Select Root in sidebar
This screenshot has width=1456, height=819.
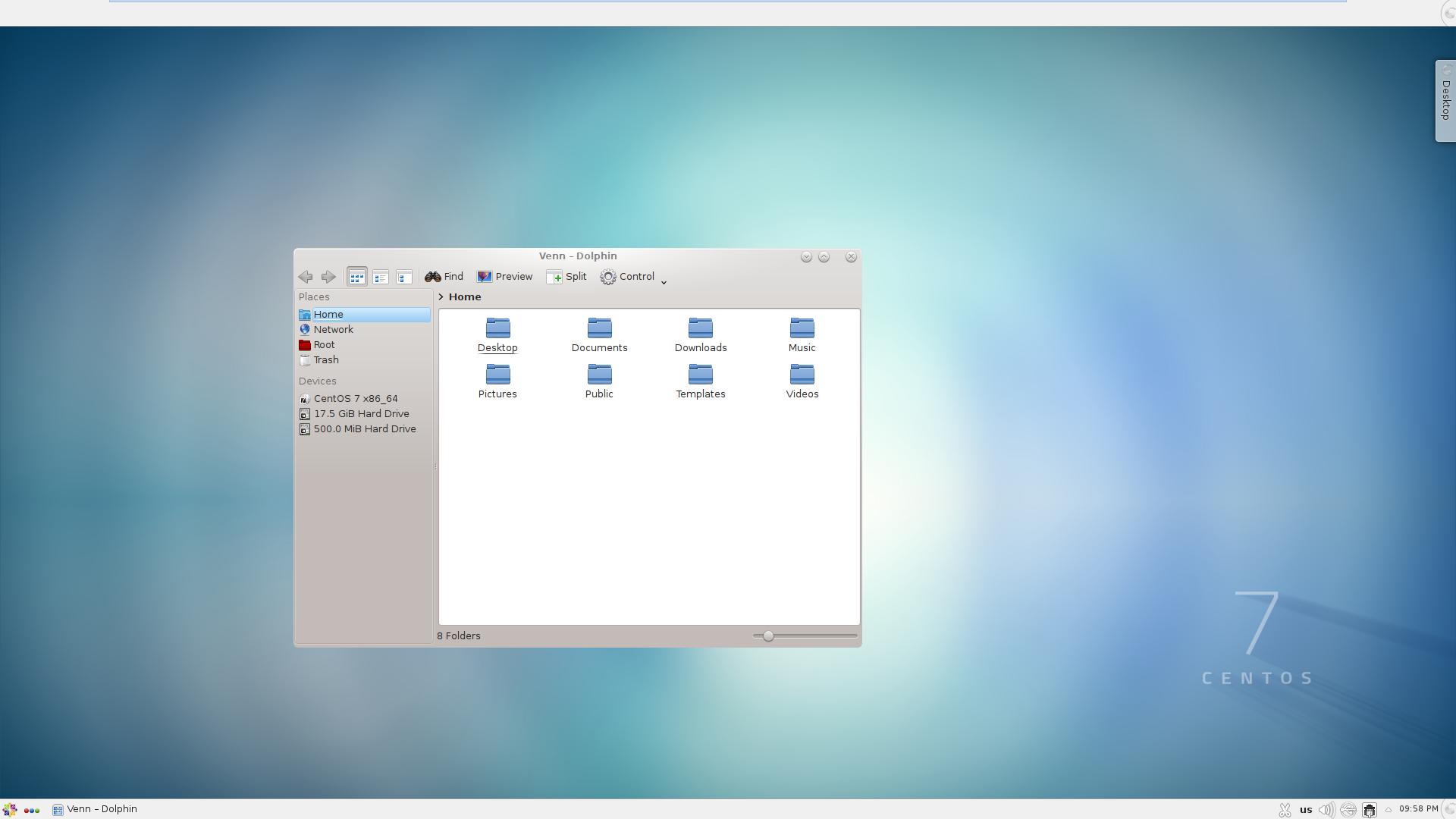325,344
